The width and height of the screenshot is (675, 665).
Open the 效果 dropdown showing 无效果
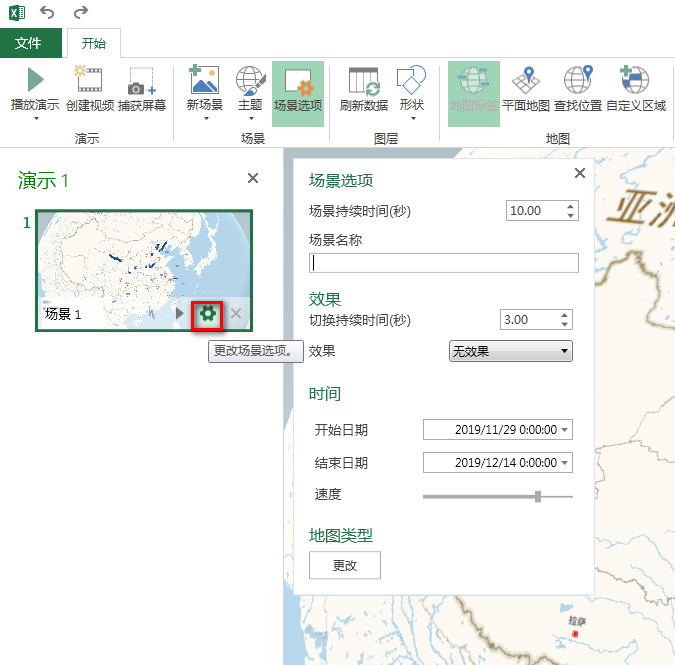511,351
